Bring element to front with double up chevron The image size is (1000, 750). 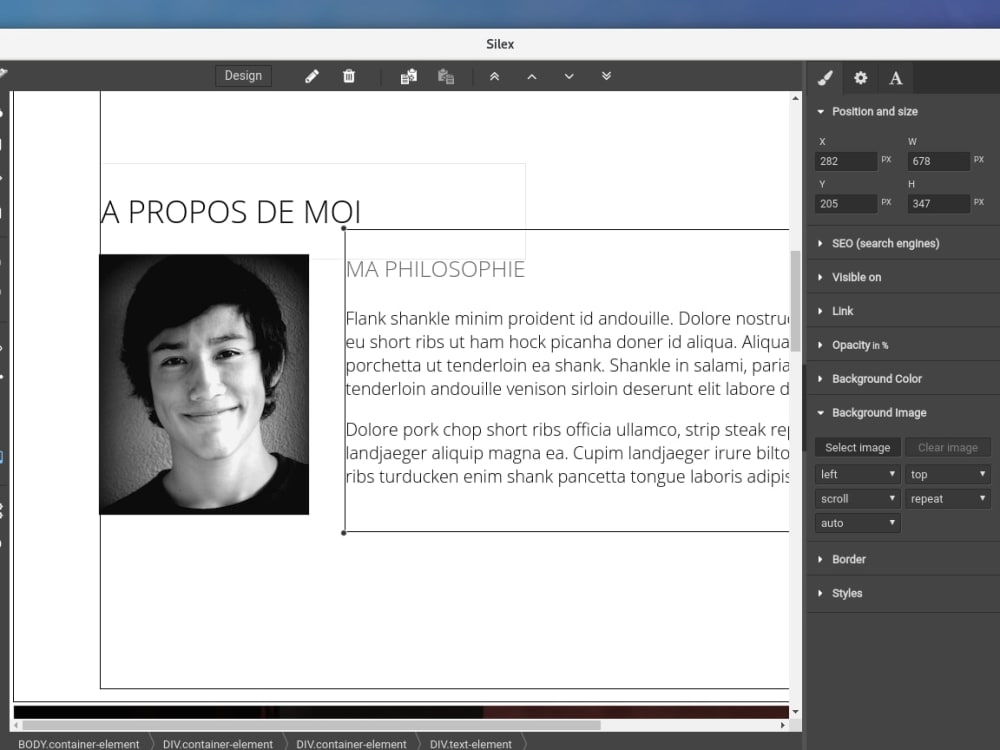(494, 77)
